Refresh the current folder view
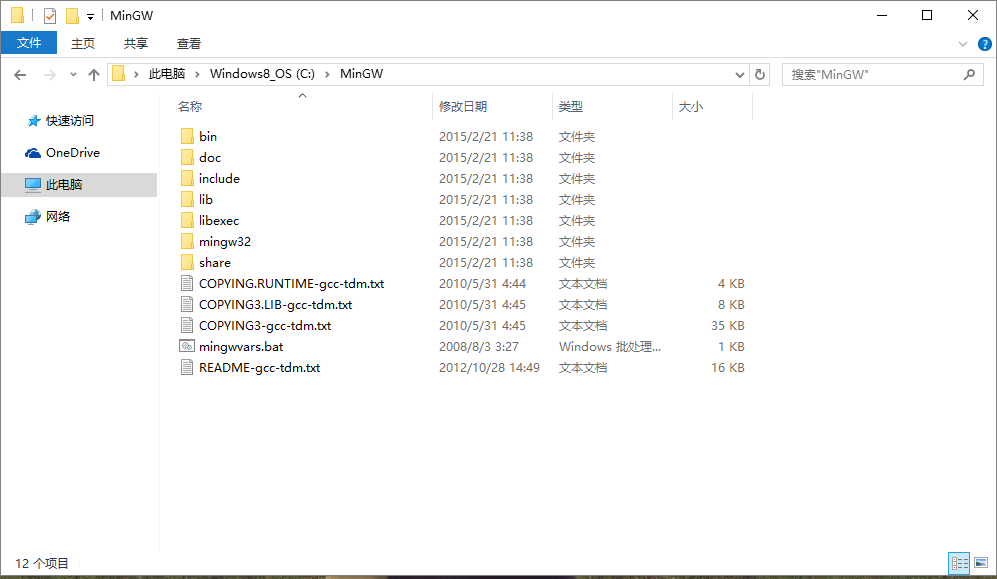Screen dimensions: 997x579 (760, 74)
